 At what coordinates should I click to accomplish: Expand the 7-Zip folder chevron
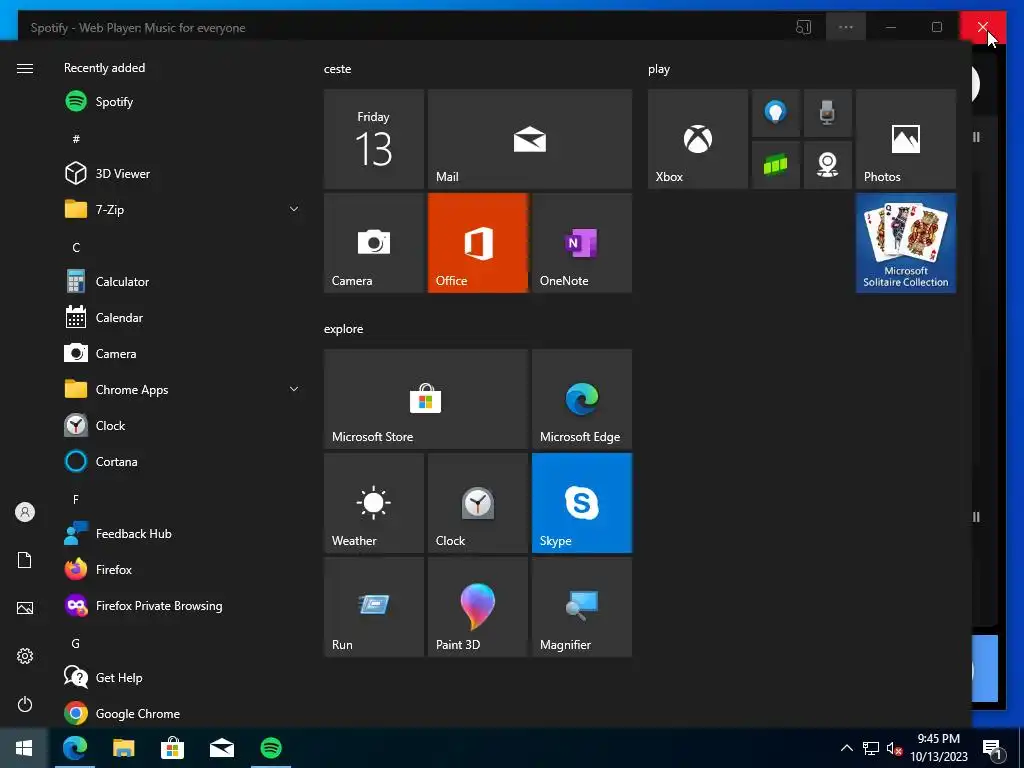point(294,210)
